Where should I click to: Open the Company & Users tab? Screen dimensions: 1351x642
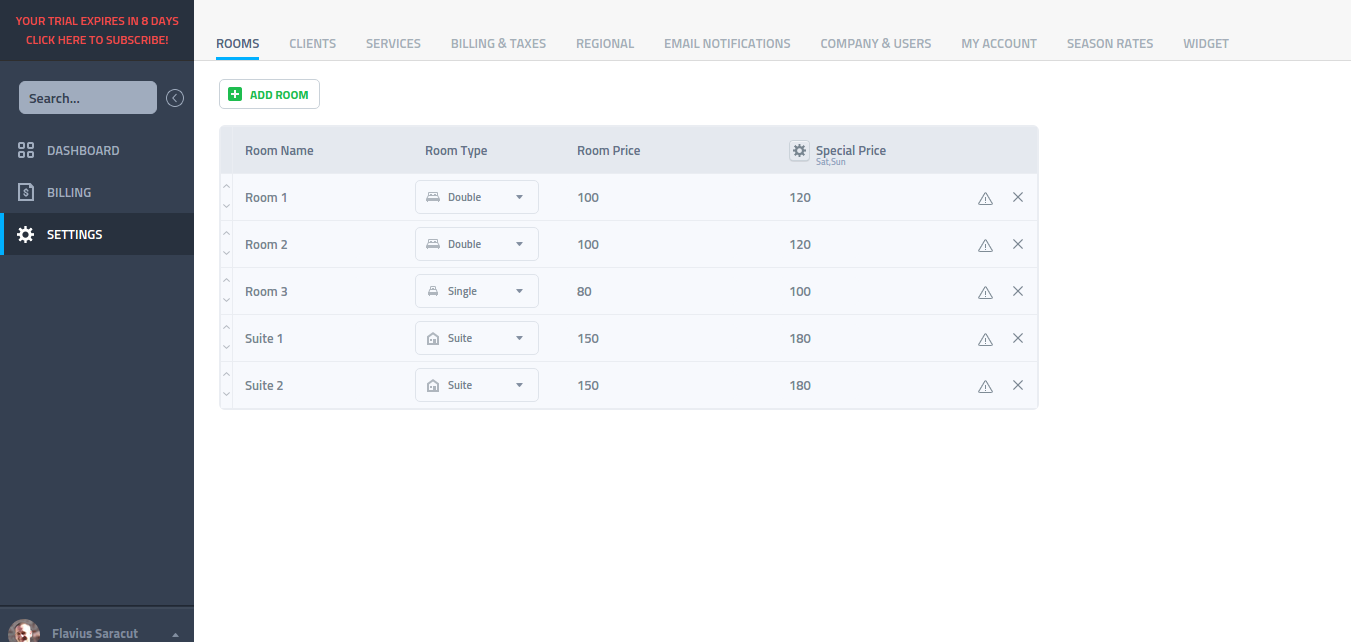[876, 43]
